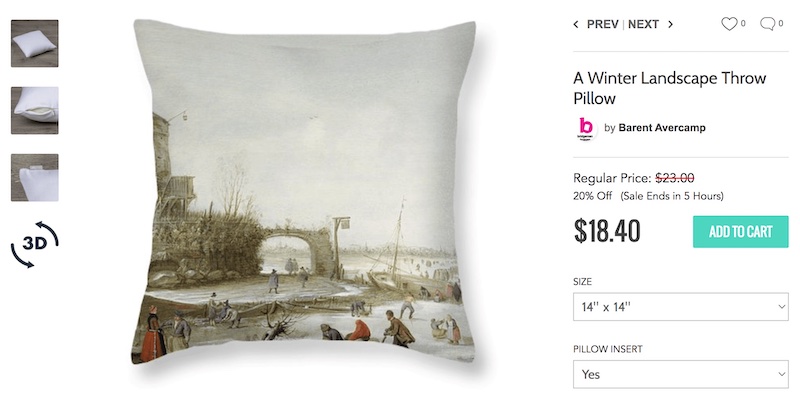Click the comment count next to bubble
Image resolution: width=800 pixels, height=402 pixels.
pyautogui.click(x=781, y=23)
